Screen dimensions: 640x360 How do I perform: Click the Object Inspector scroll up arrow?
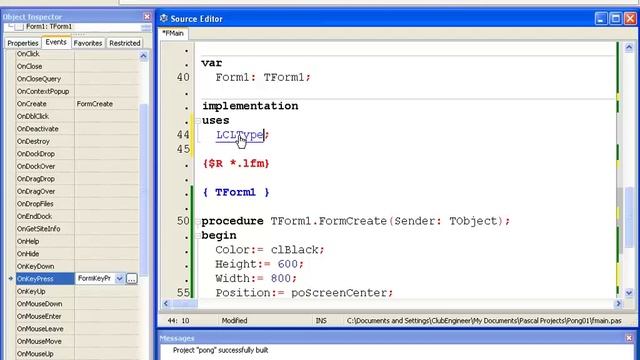tap(143, 56)
